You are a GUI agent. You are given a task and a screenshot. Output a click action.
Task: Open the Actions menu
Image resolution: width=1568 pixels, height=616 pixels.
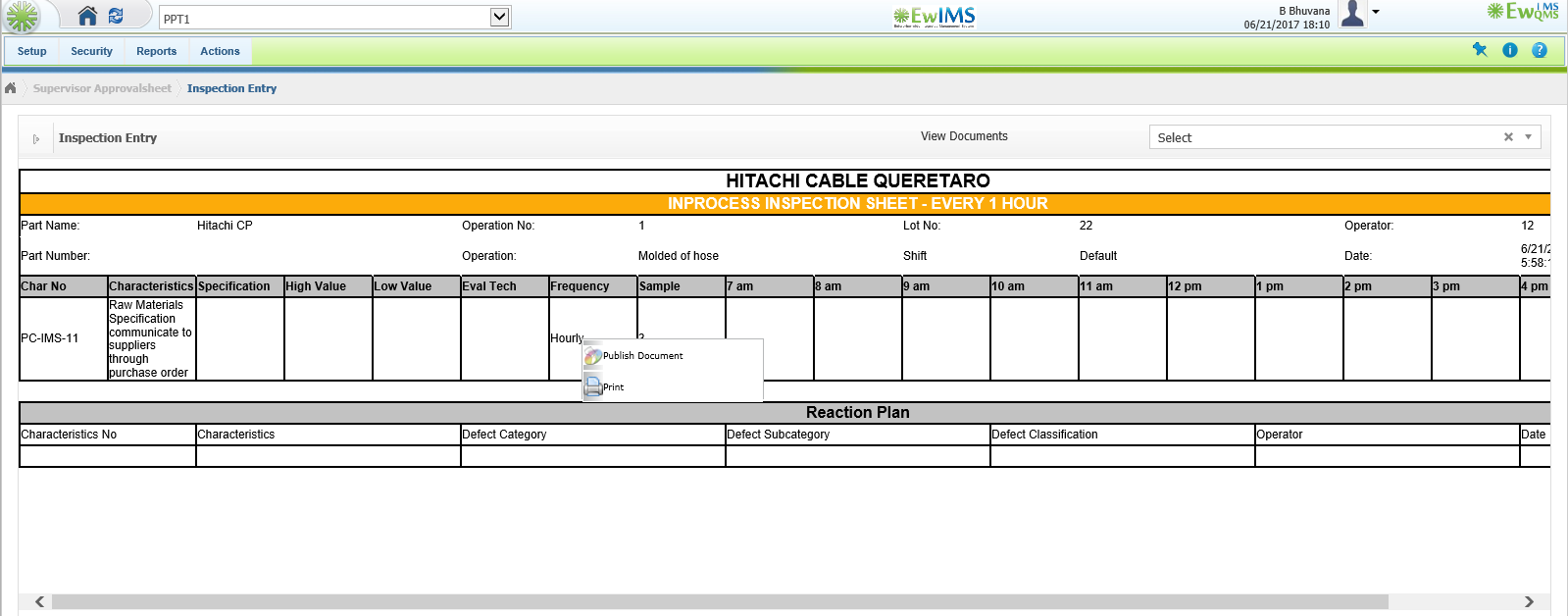click(220, 51)
